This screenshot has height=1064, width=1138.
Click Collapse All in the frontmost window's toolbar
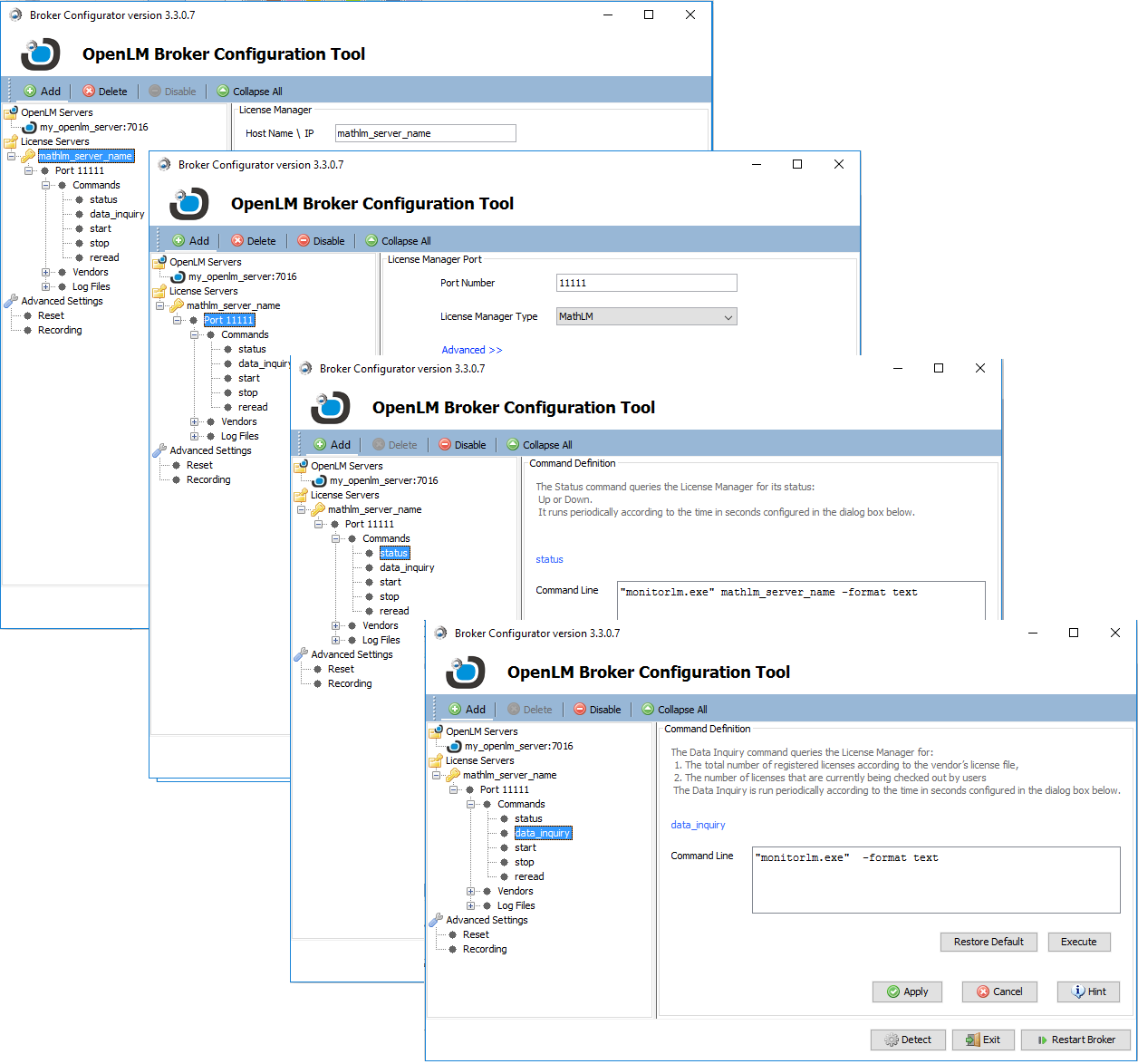674,710
